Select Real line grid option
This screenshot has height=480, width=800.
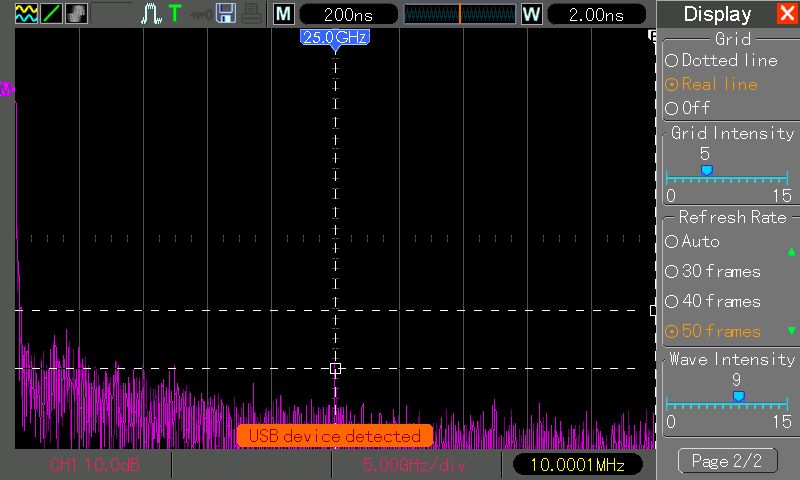[711, 84]
